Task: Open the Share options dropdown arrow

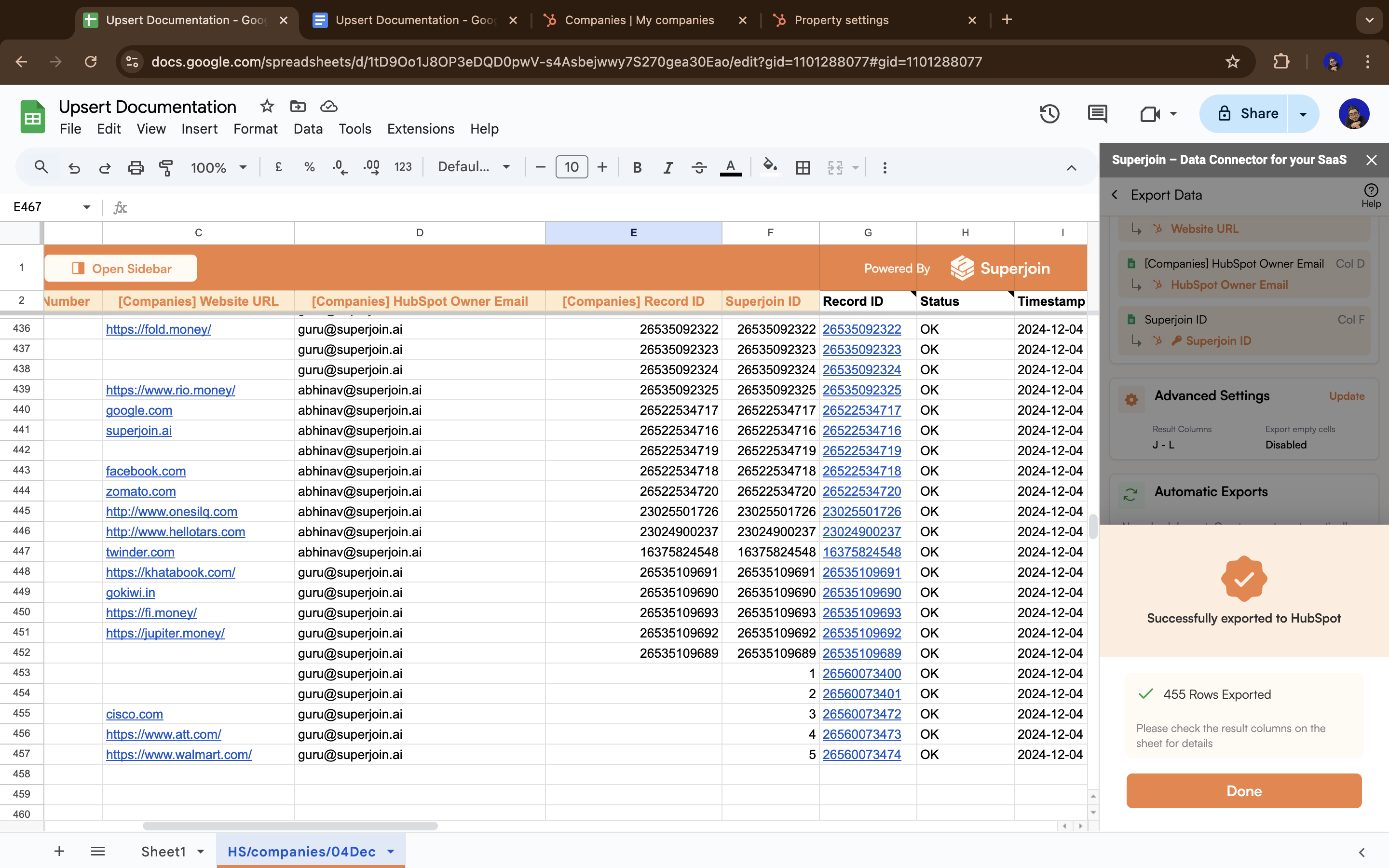Action: click(1303, 114)
